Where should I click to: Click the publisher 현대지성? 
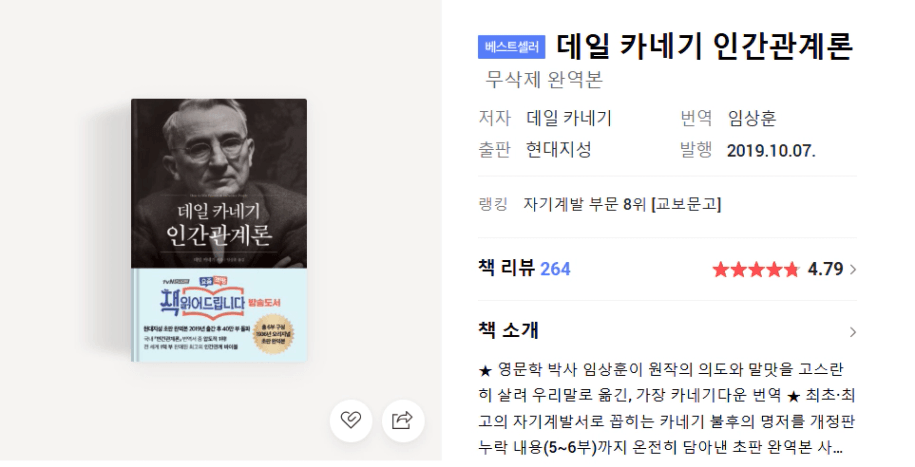tap(558, 149)
